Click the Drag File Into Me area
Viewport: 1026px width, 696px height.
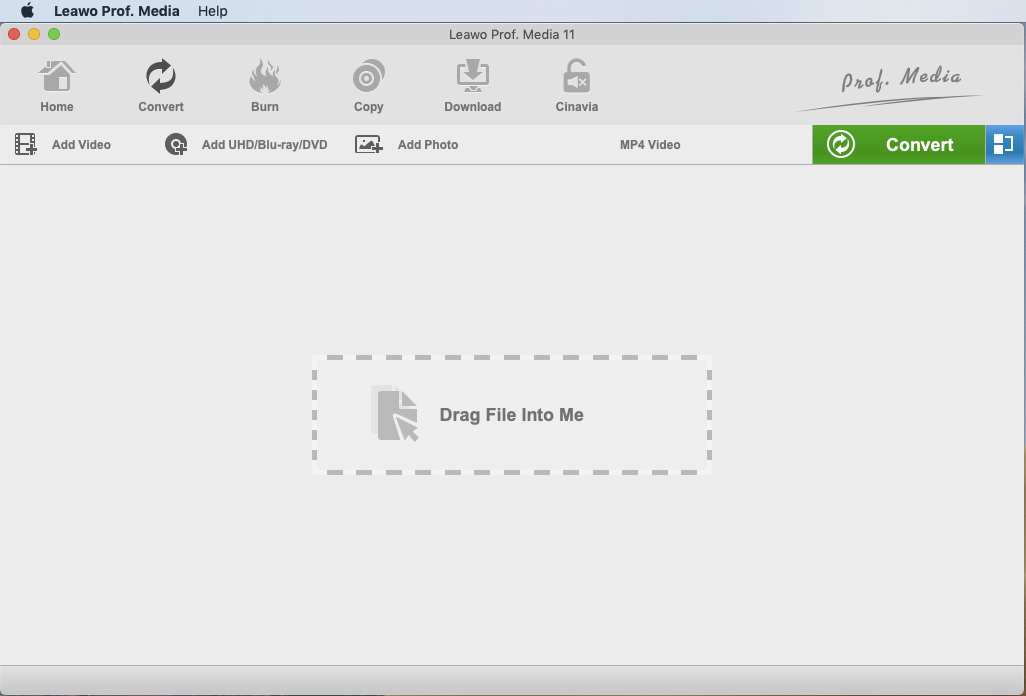pyautogui.click(x=512, y=415)
